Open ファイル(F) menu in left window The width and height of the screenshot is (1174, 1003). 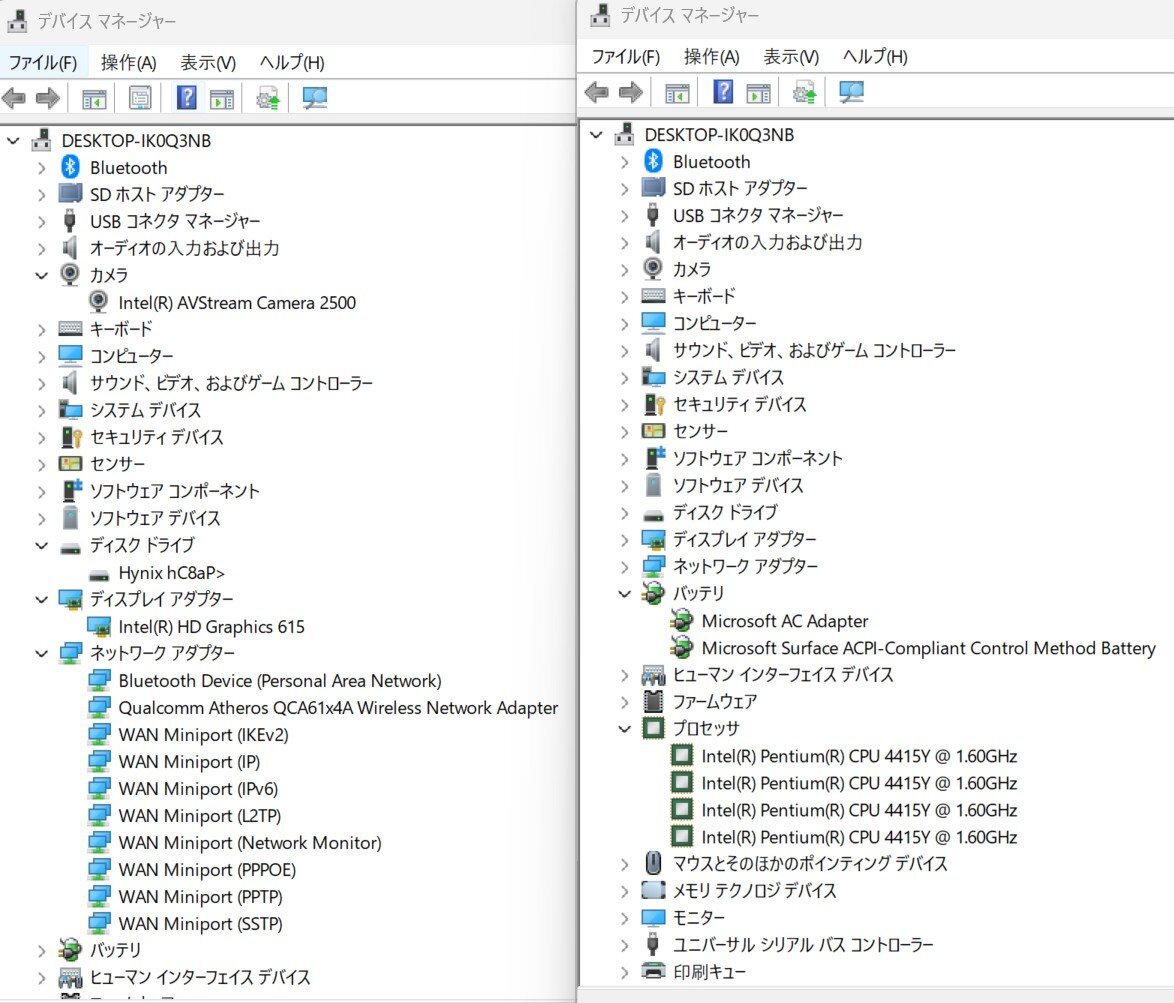(43, 63)
